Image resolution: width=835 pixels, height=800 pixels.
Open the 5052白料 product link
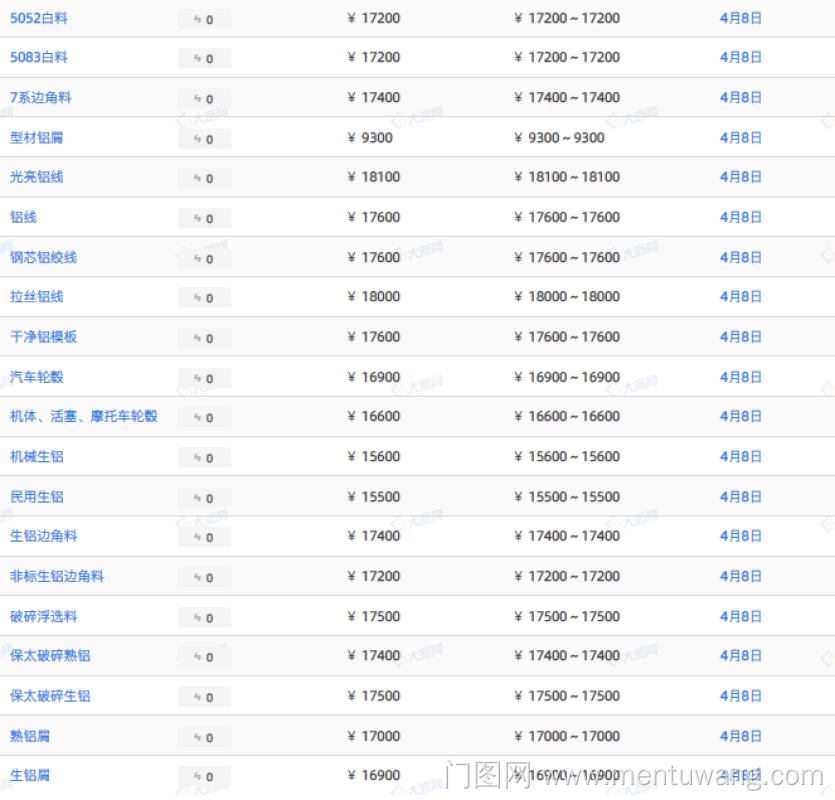39,18
